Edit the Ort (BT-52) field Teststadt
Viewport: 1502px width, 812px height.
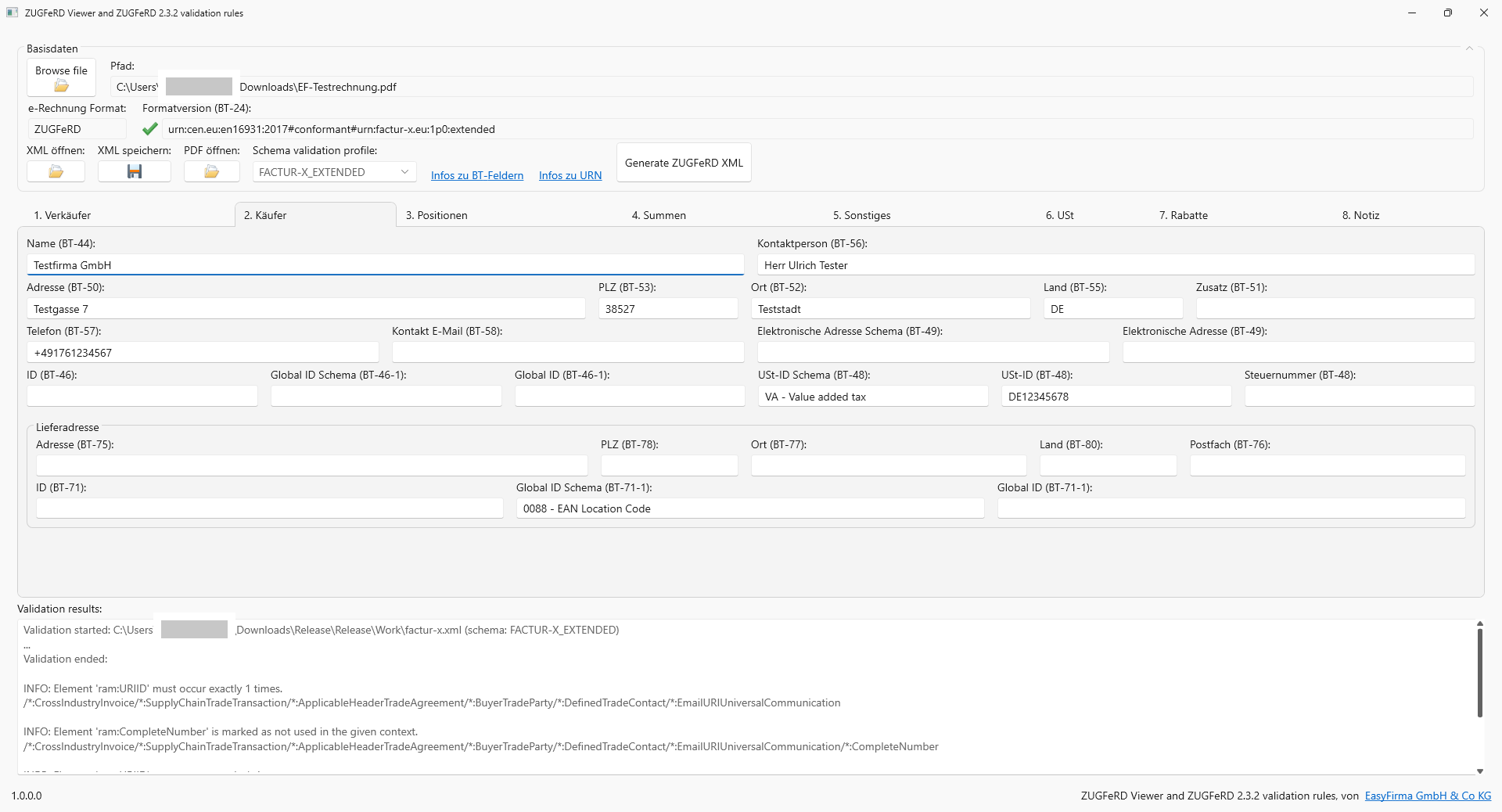[890, 309]
